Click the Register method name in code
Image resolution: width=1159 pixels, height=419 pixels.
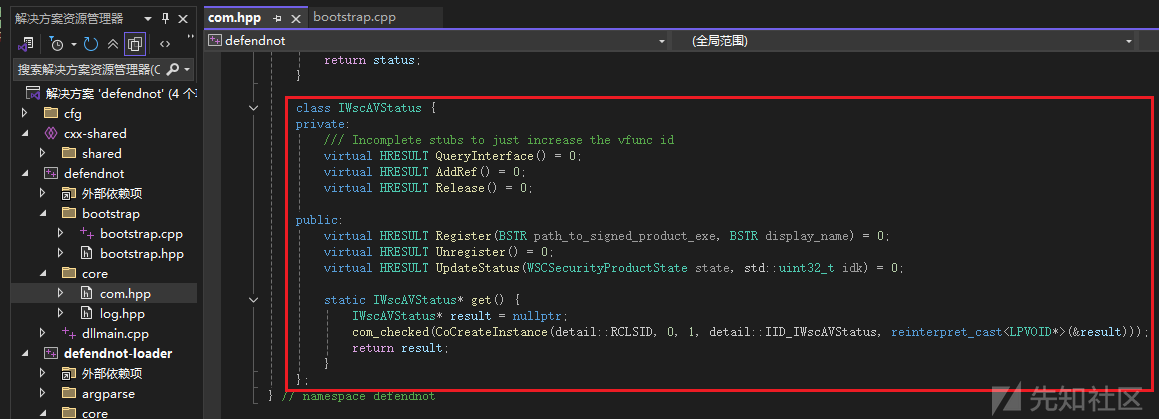(x=463, y=236)
